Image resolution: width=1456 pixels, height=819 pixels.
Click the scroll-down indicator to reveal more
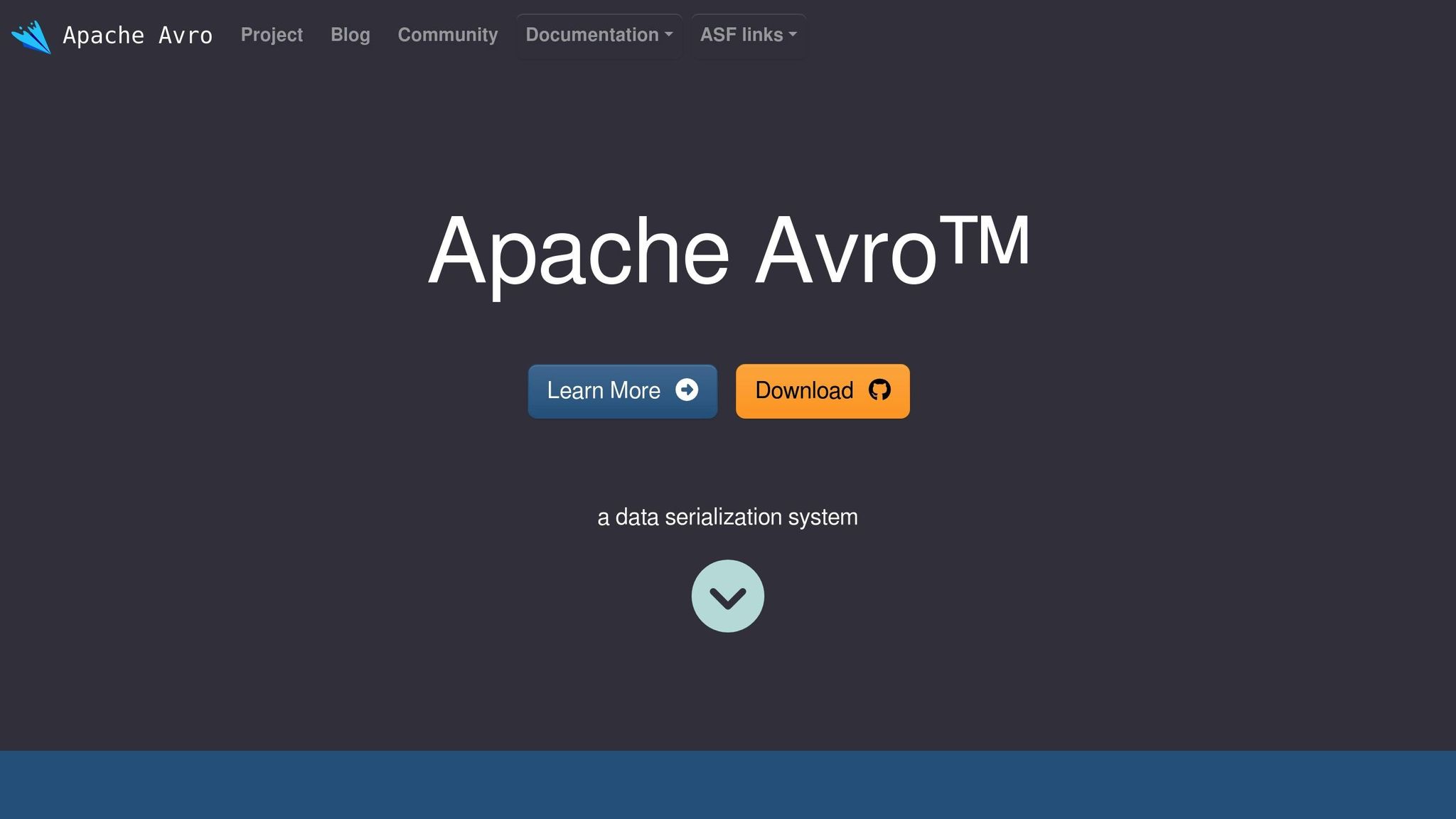point(727,596)
